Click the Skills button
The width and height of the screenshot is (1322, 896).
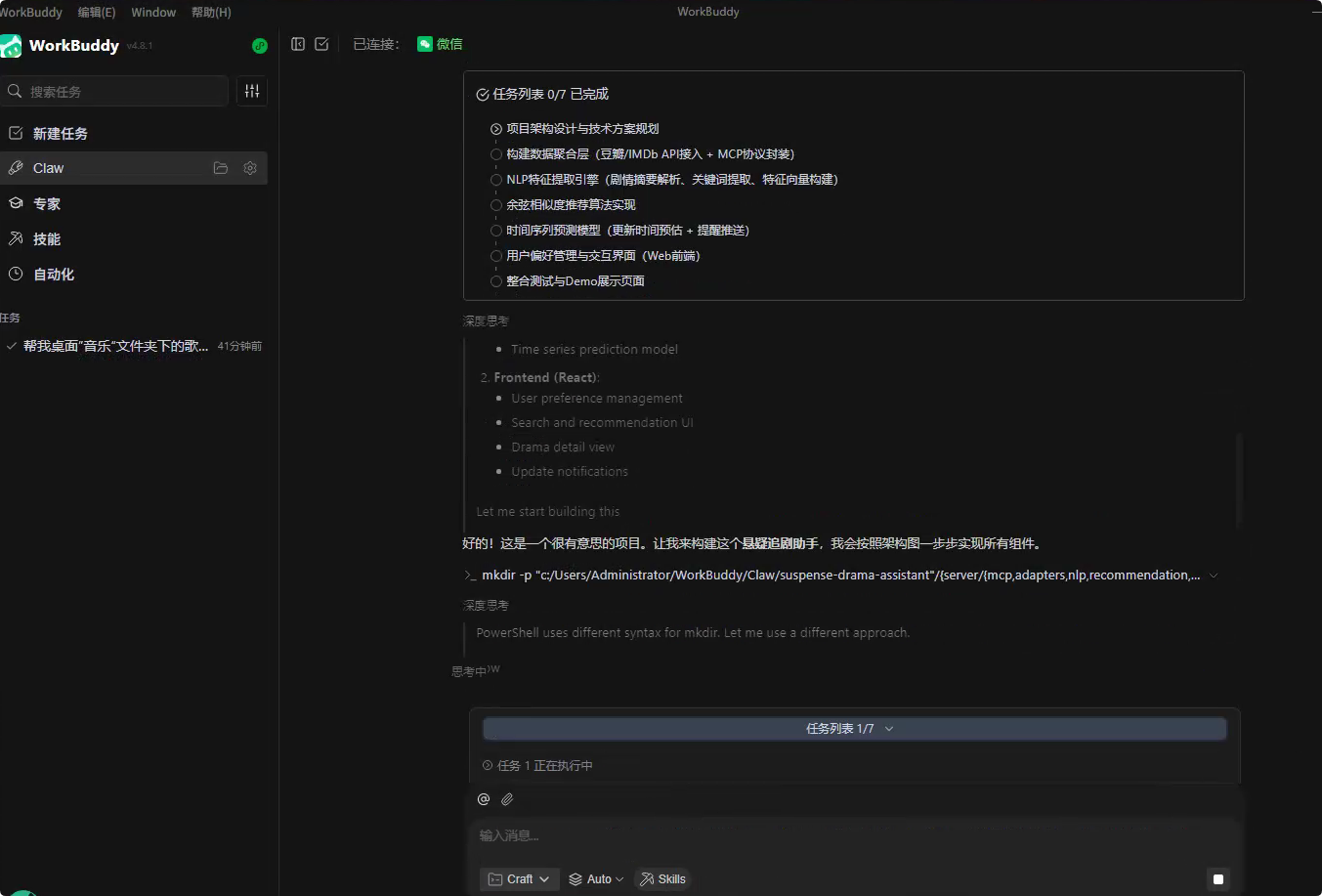click(x=663, y=879)
